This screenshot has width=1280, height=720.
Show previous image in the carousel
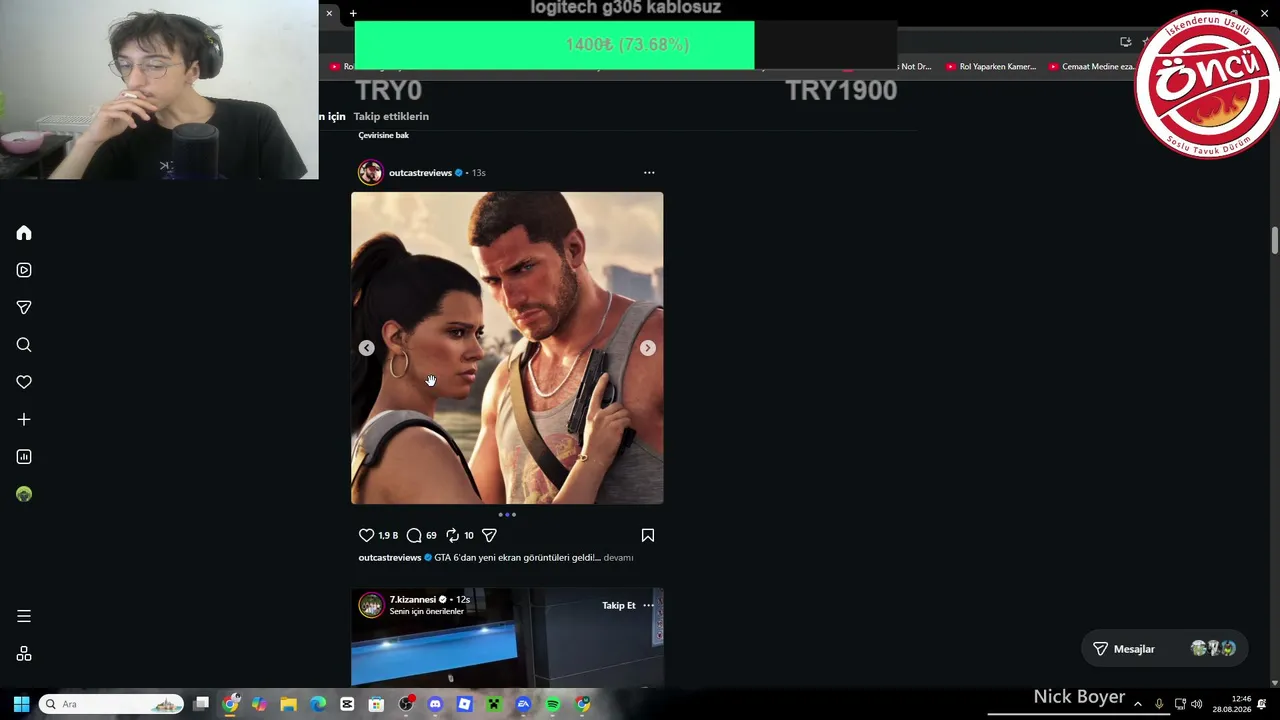tap(367, 348)
